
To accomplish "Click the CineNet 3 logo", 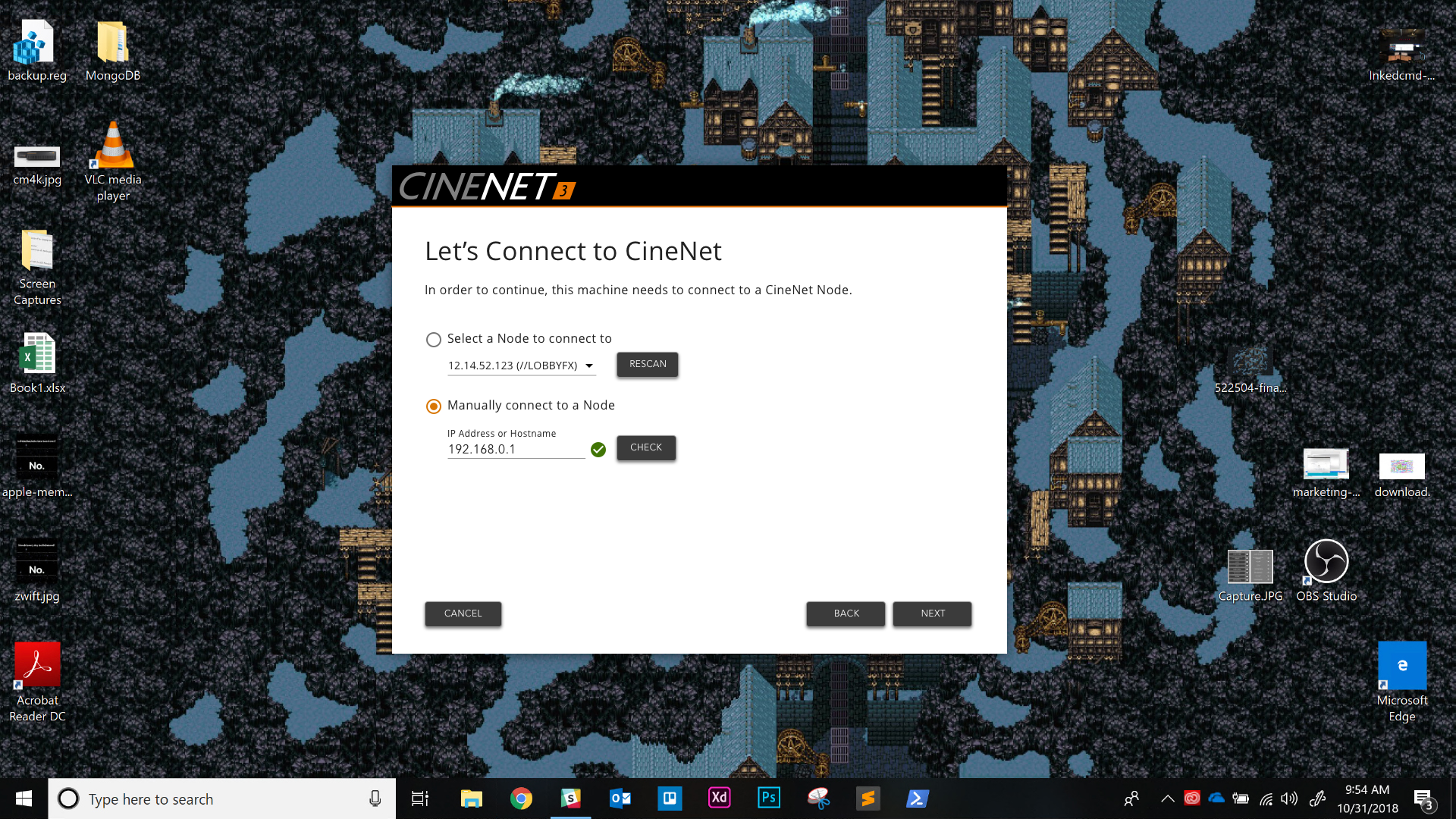I will pyautogui.click(x=487, y=187).
